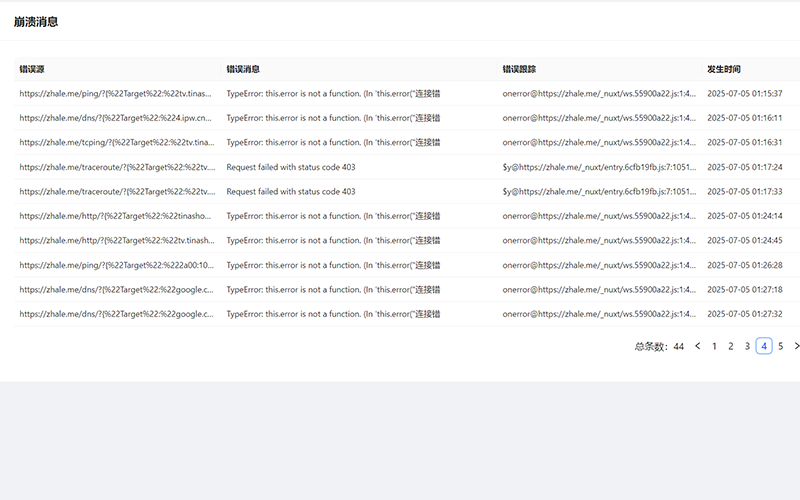Click timestamp 2025-07-05 01:15:37
This screenshot has width=800, height=500.
point(744,93)
